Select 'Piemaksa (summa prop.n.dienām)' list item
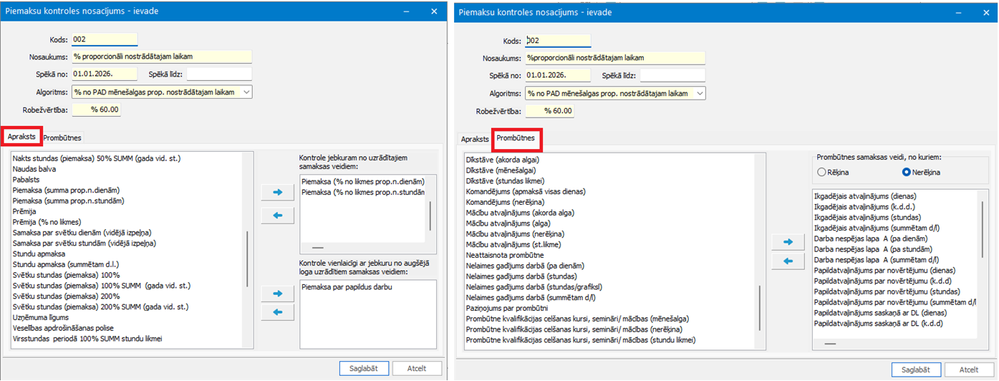 coord(67,190)
